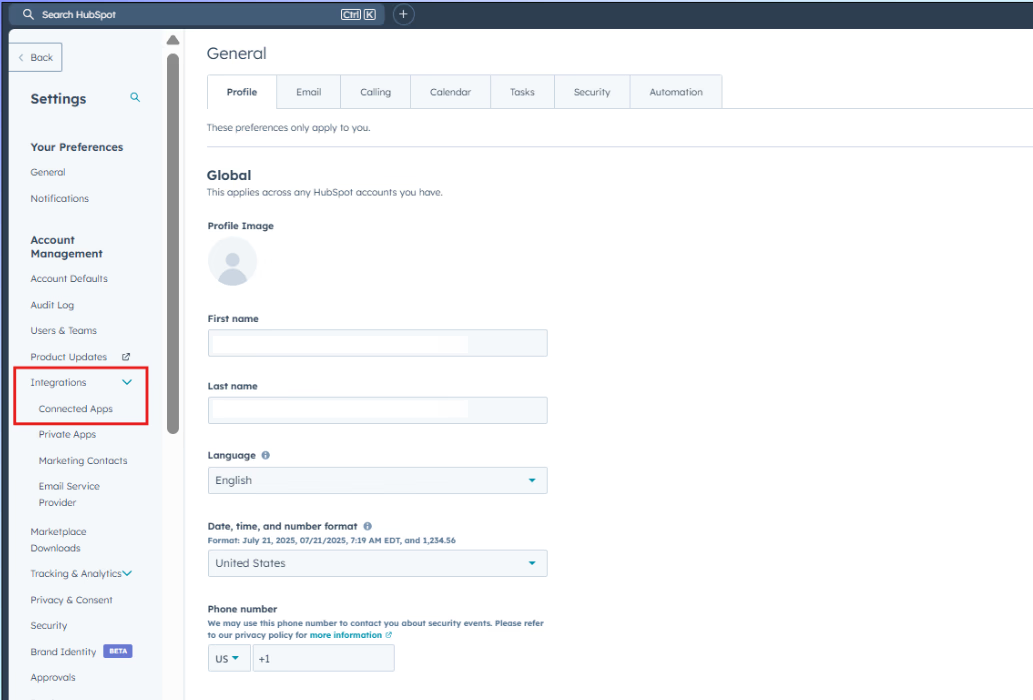The width and height of the screenshot is (1033, 700).
Task: Click the info icon beside Date, time, and number format
Action: pos(366,525)
